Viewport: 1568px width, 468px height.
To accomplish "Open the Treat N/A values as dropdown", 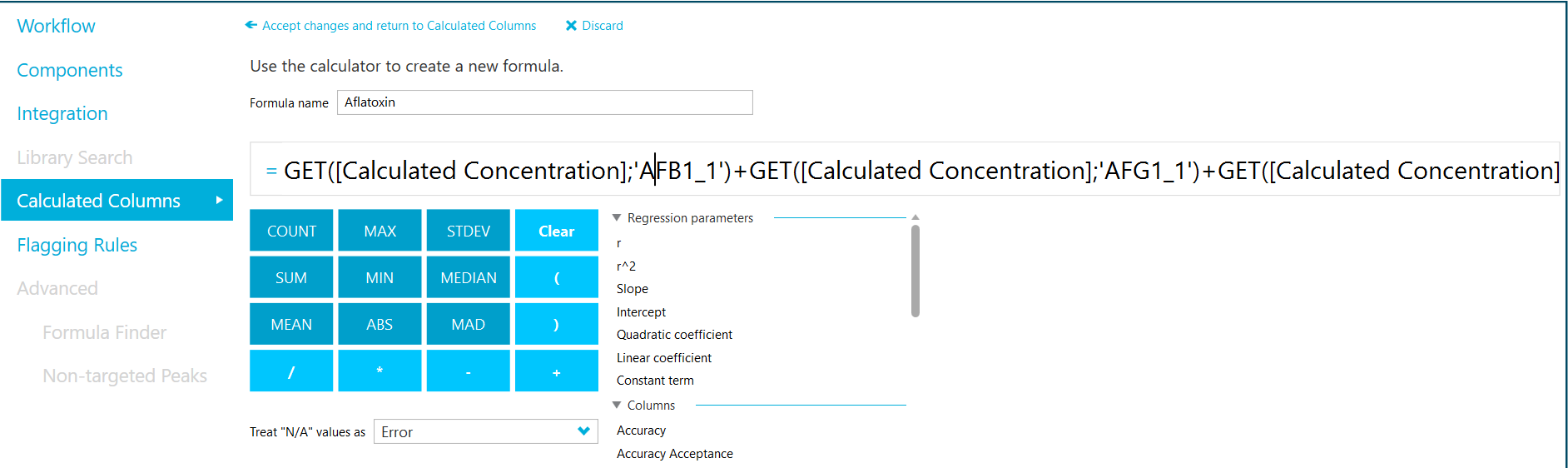I will click(486, 431).
